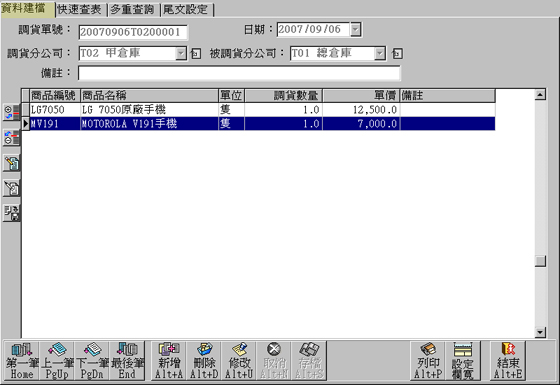Click the 單位 column header
The image size is (560, 385).
[231, 96]
